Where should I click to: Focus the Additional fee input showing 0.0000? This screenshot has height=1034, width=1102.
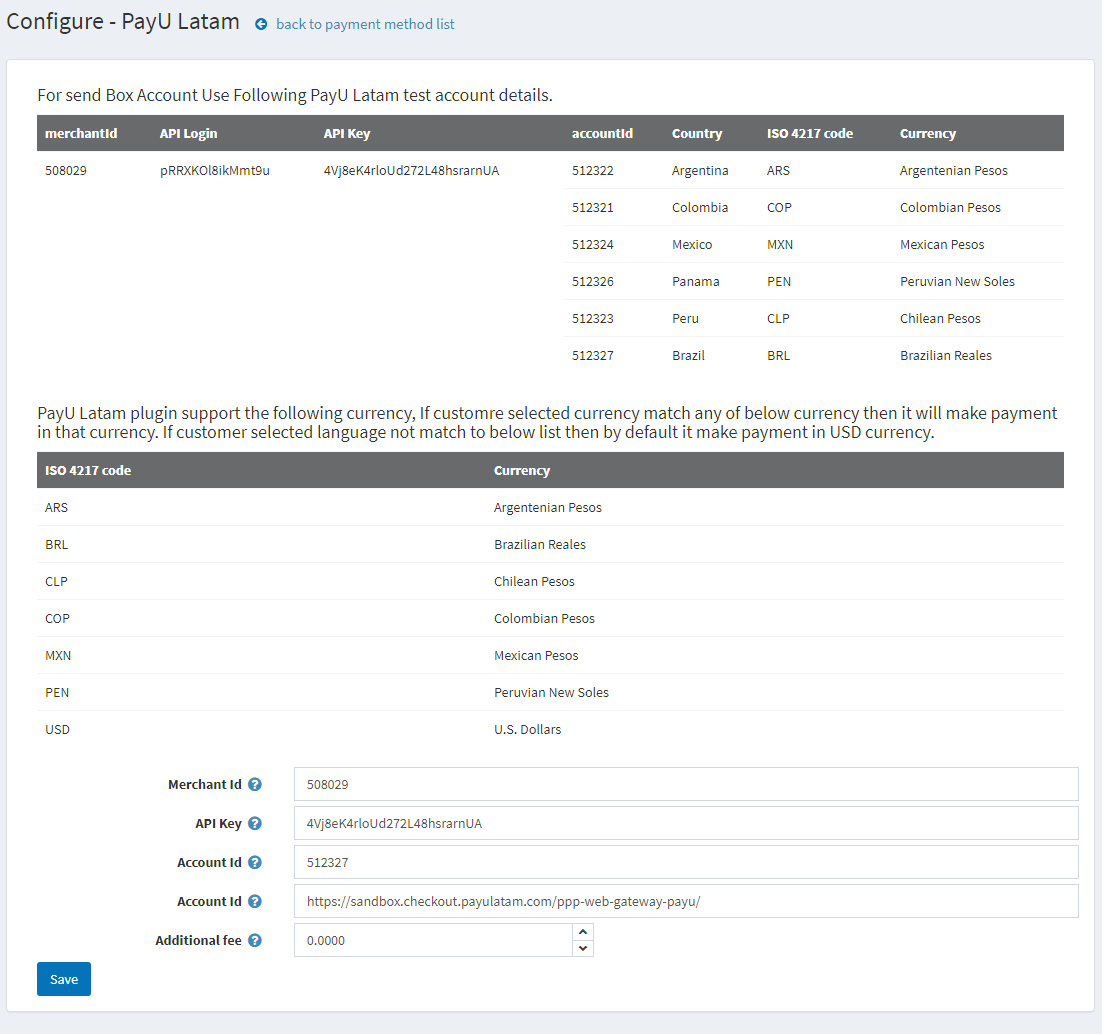433,941
